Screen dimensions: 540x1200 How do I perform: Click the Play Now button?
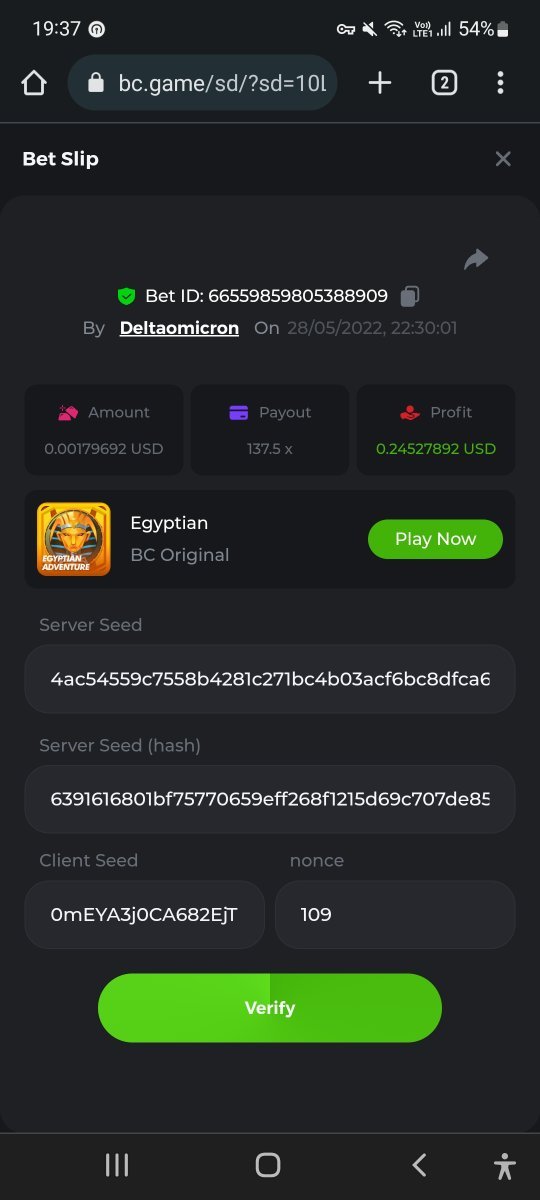point(435,539)
